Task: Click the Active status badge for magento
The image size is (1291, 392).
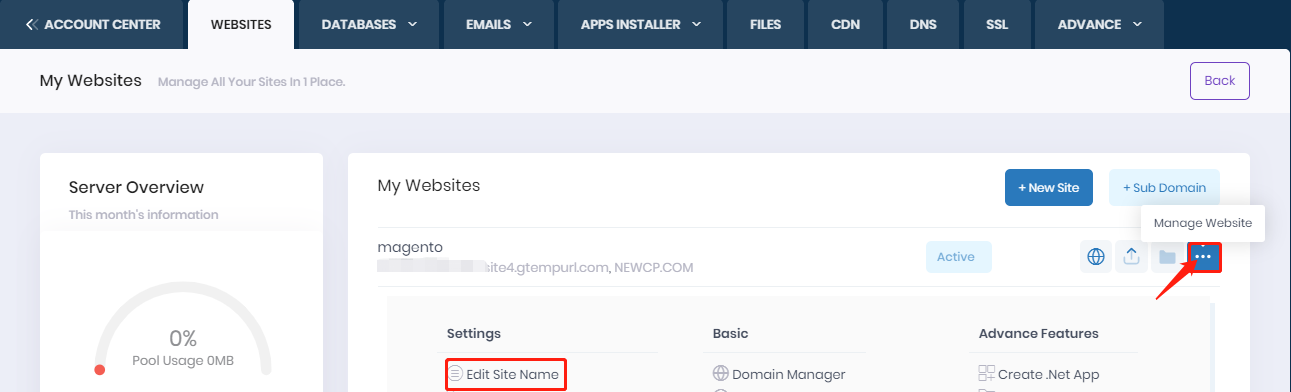Action: click(x=958, y=257)
